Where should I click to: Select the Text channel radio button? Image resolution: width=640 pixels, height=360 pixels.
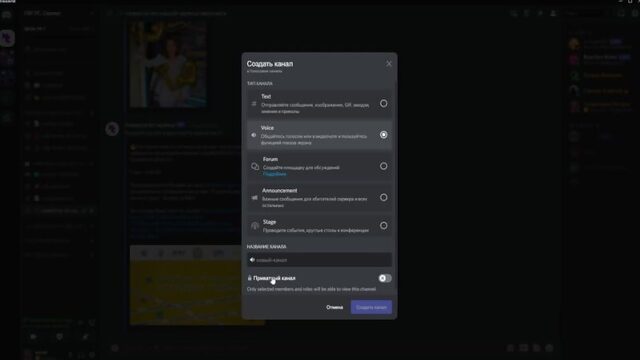click(384, 103)
